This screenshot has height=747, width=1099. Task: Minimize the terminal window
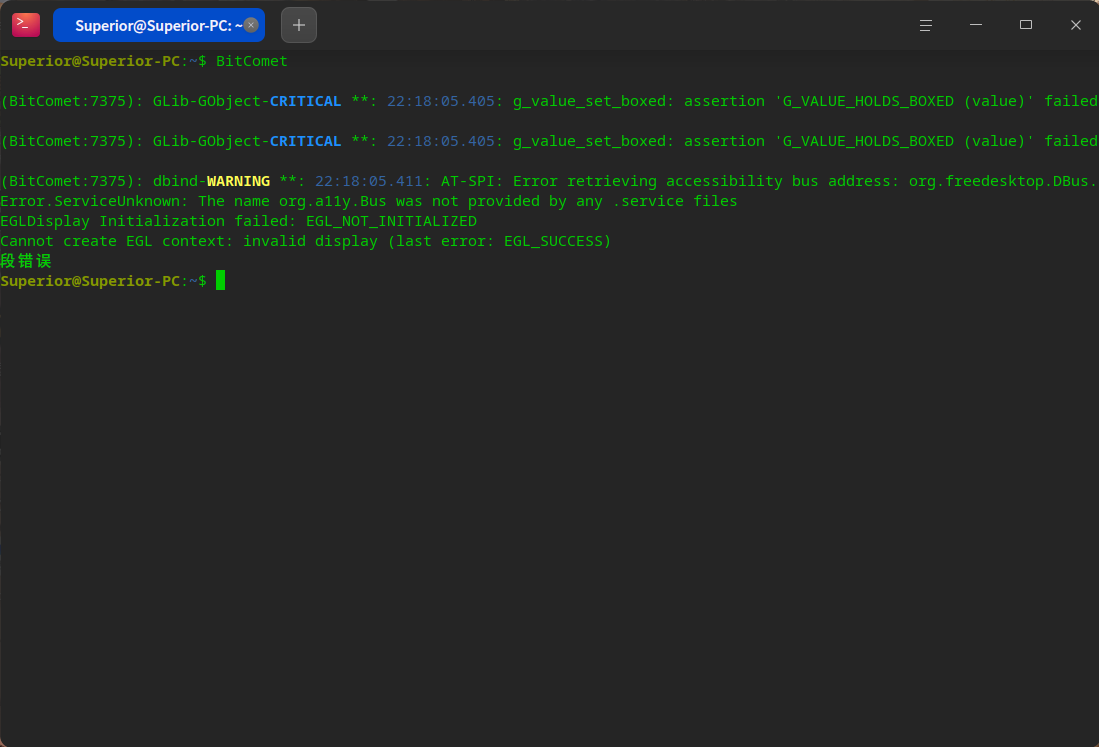point(976,25)
